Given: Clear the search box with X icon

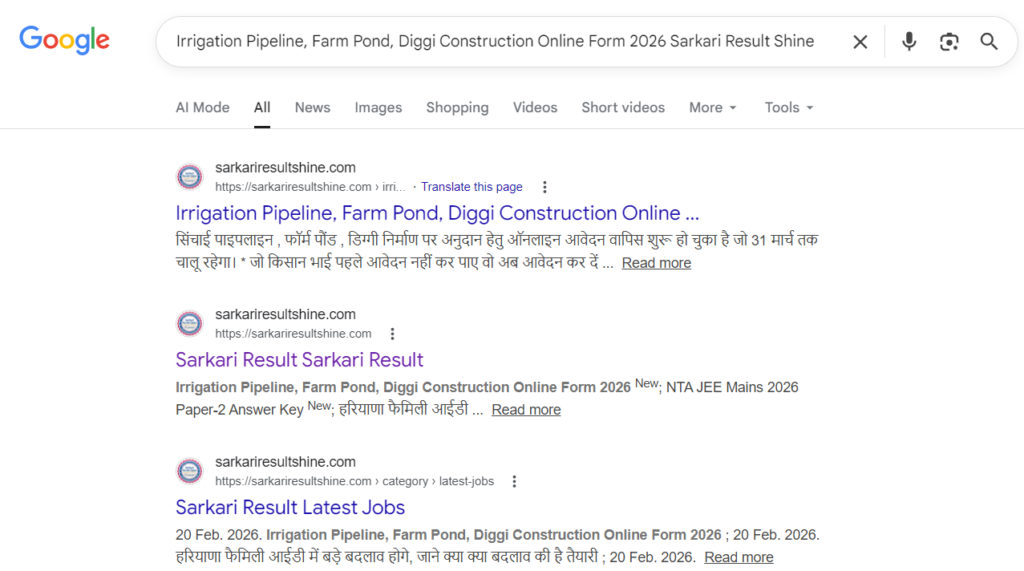Looking at the screenshot, I should click(x=860, y=41).
